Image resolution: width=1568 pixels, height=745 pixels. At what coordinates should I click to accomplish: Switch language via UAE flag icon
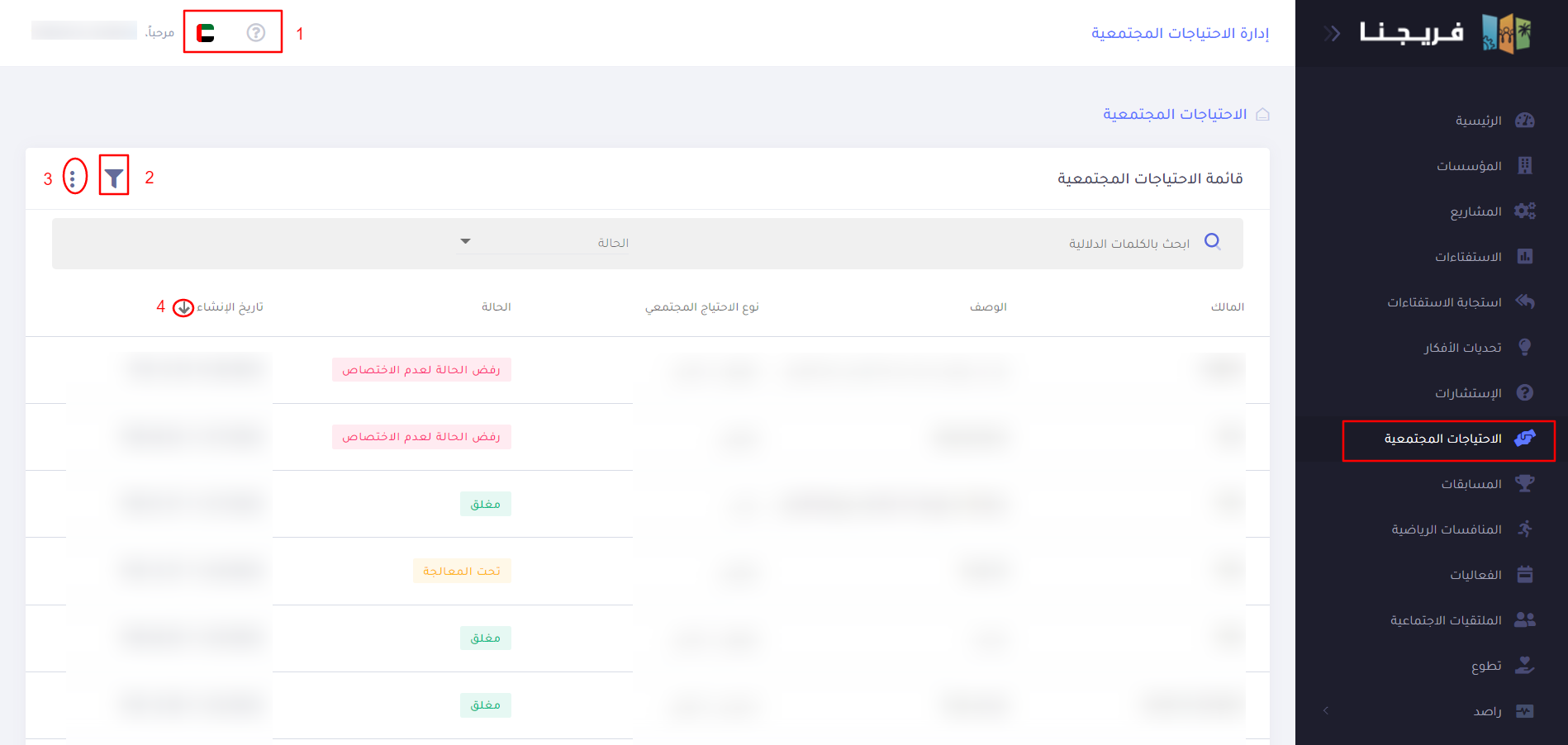(x=206, y=33)
